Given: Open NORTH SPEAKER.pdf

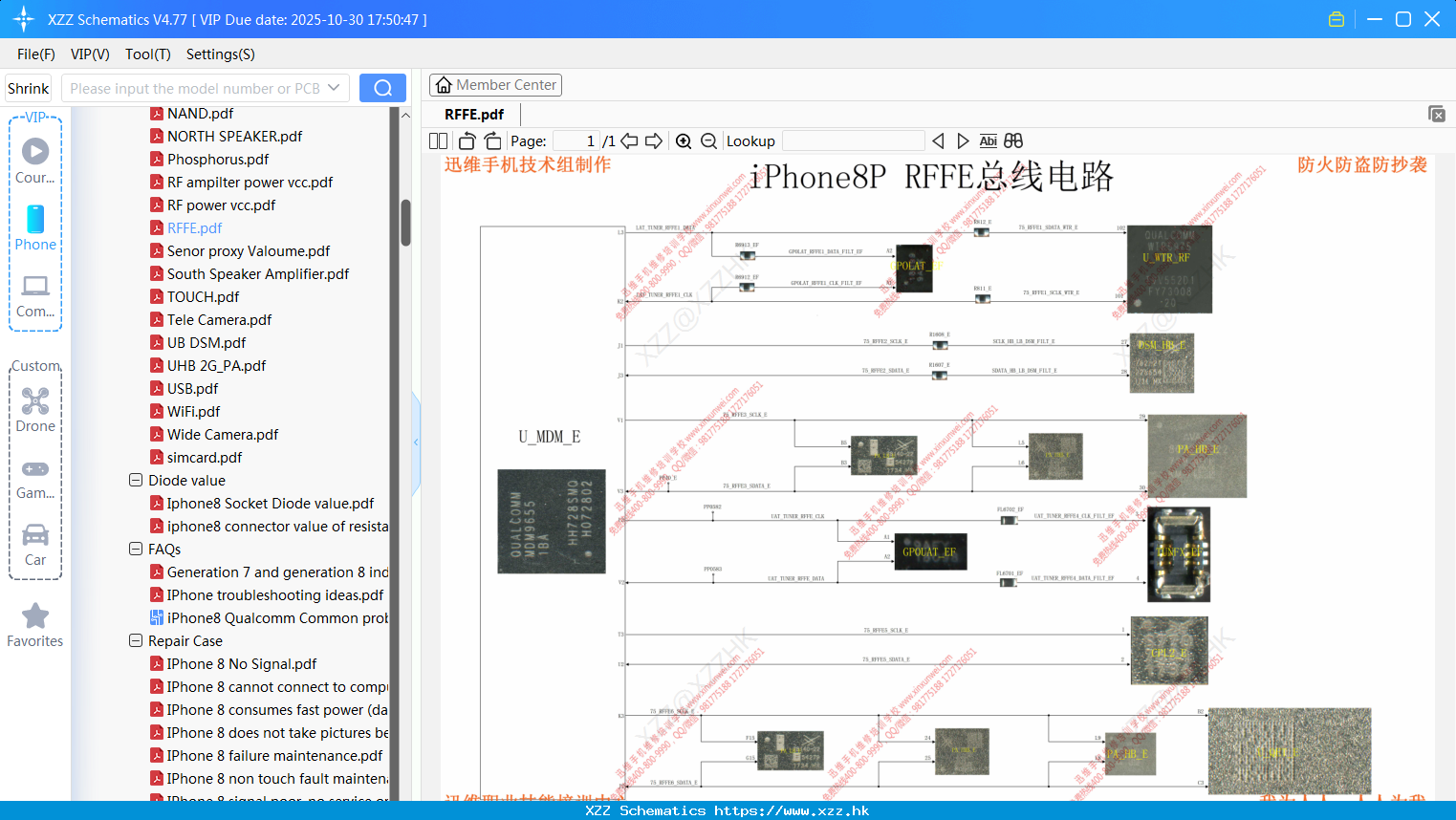Looking at the screenshot, I should coord(234,136).
